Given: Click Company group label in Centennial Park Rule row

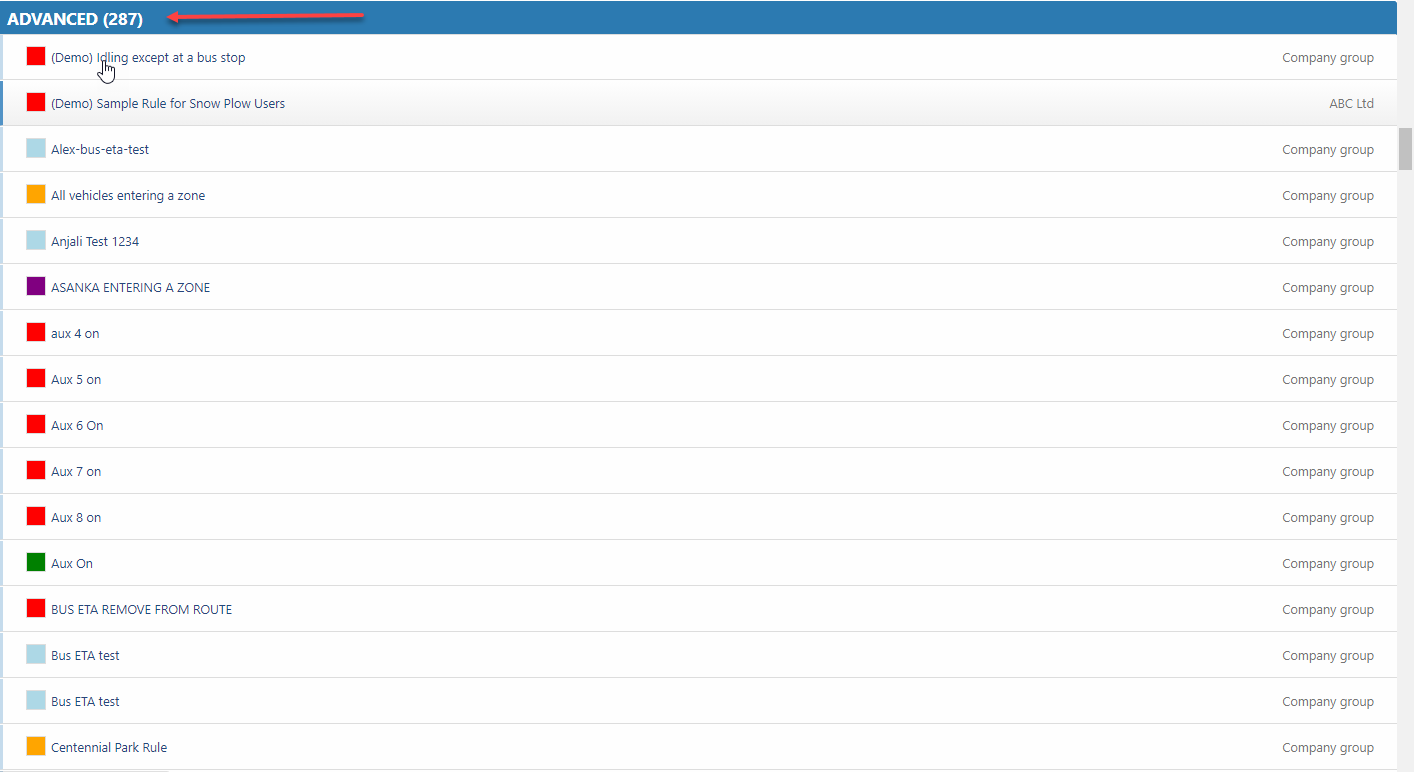Looking at the screenshot, I should (x=1328, y=748).
